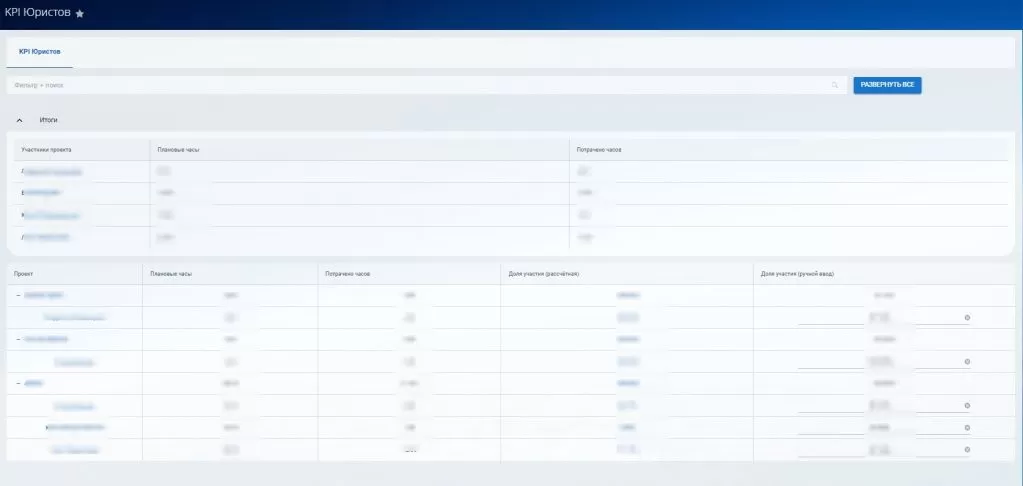Click clear icon in third manual share row

967,406
